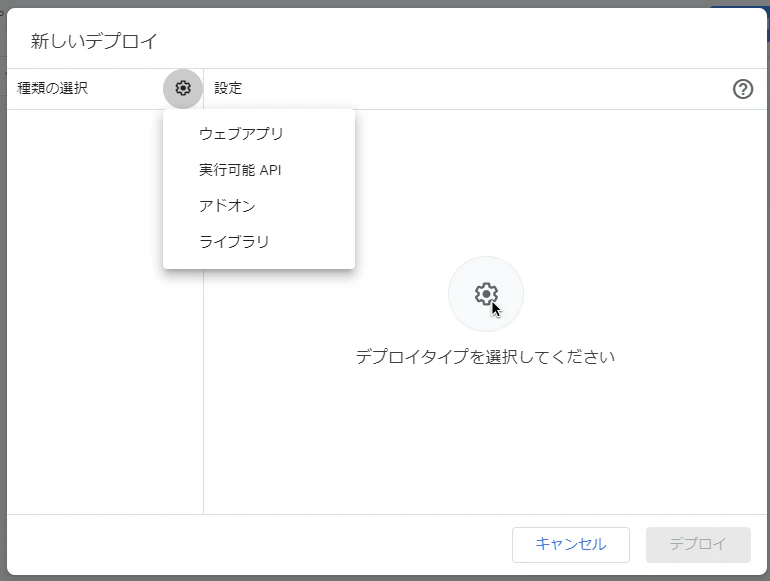770x581 pixels.
Task: Select ウェブアプリ from the deploy type menu
Action: pyautogui.click(x=259, y=134)
